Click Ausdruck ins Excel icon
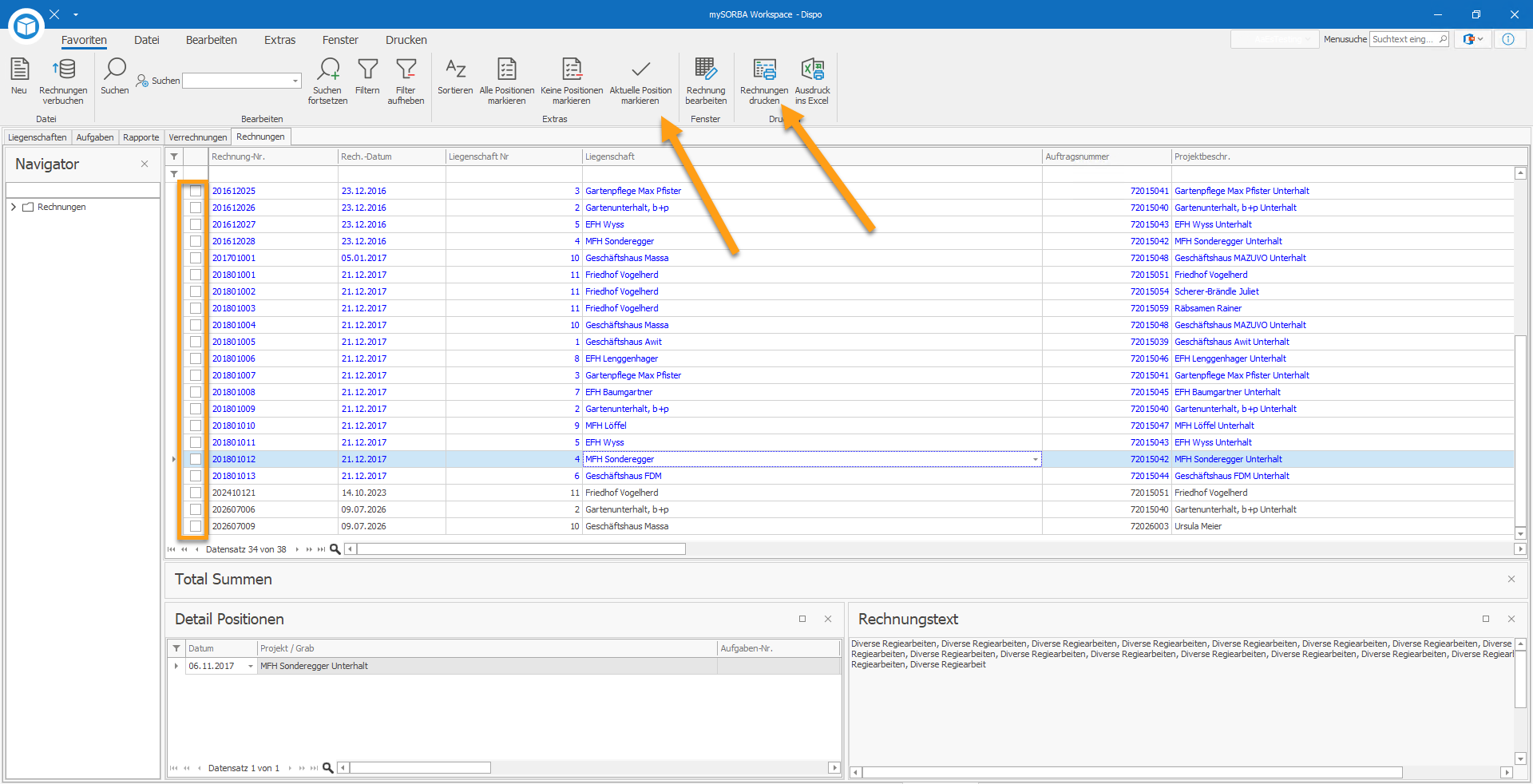 tap(812, 69)
